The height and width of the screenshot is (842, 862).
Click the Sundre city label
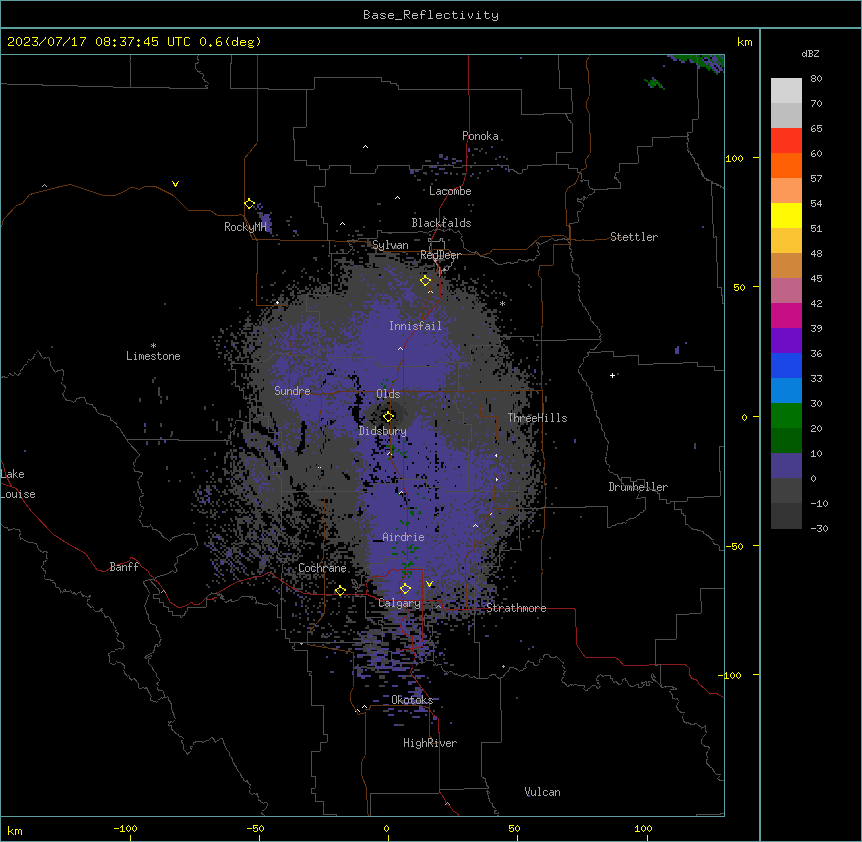[292, 391]
